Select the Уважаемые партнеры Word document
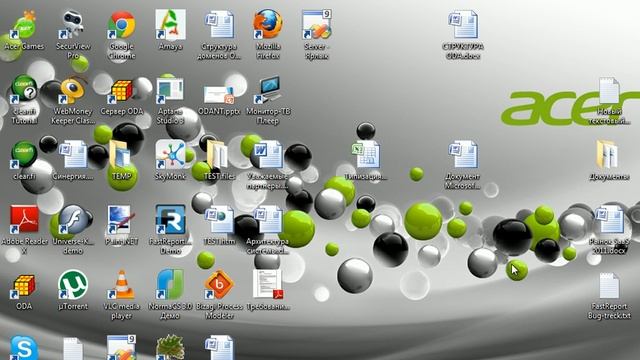640x360 pixels. 268,154
